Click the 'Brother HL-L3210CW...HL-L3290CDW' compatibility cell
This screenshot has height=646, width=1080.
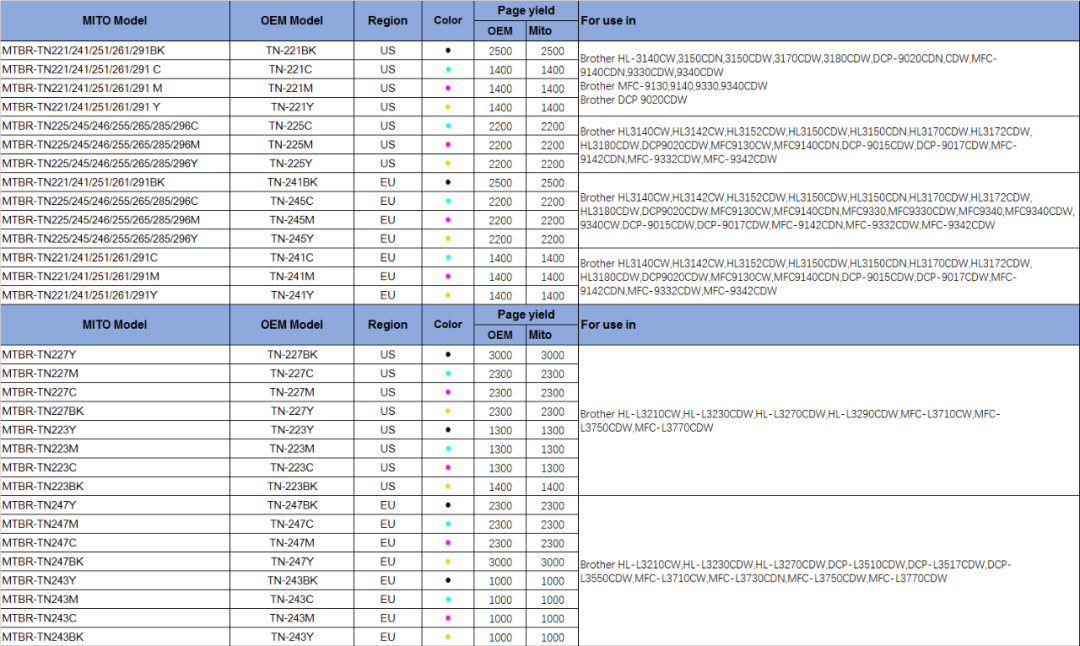pos(829,421)
